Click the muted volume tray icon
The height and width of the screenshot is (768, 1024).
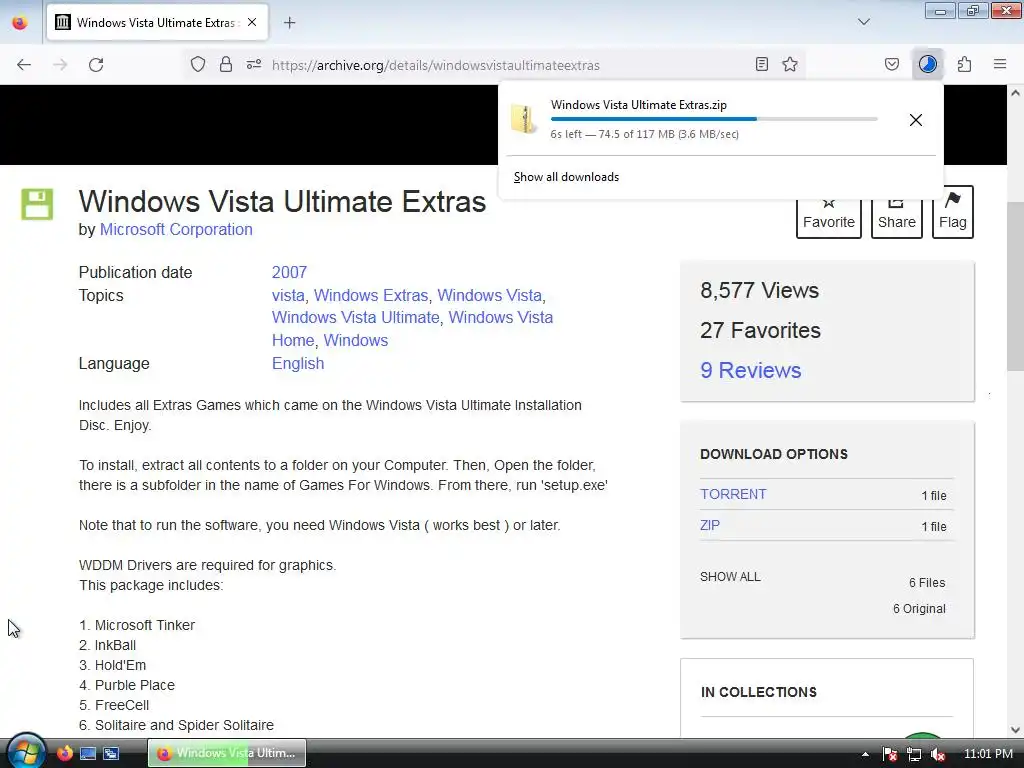click(938, 754)
